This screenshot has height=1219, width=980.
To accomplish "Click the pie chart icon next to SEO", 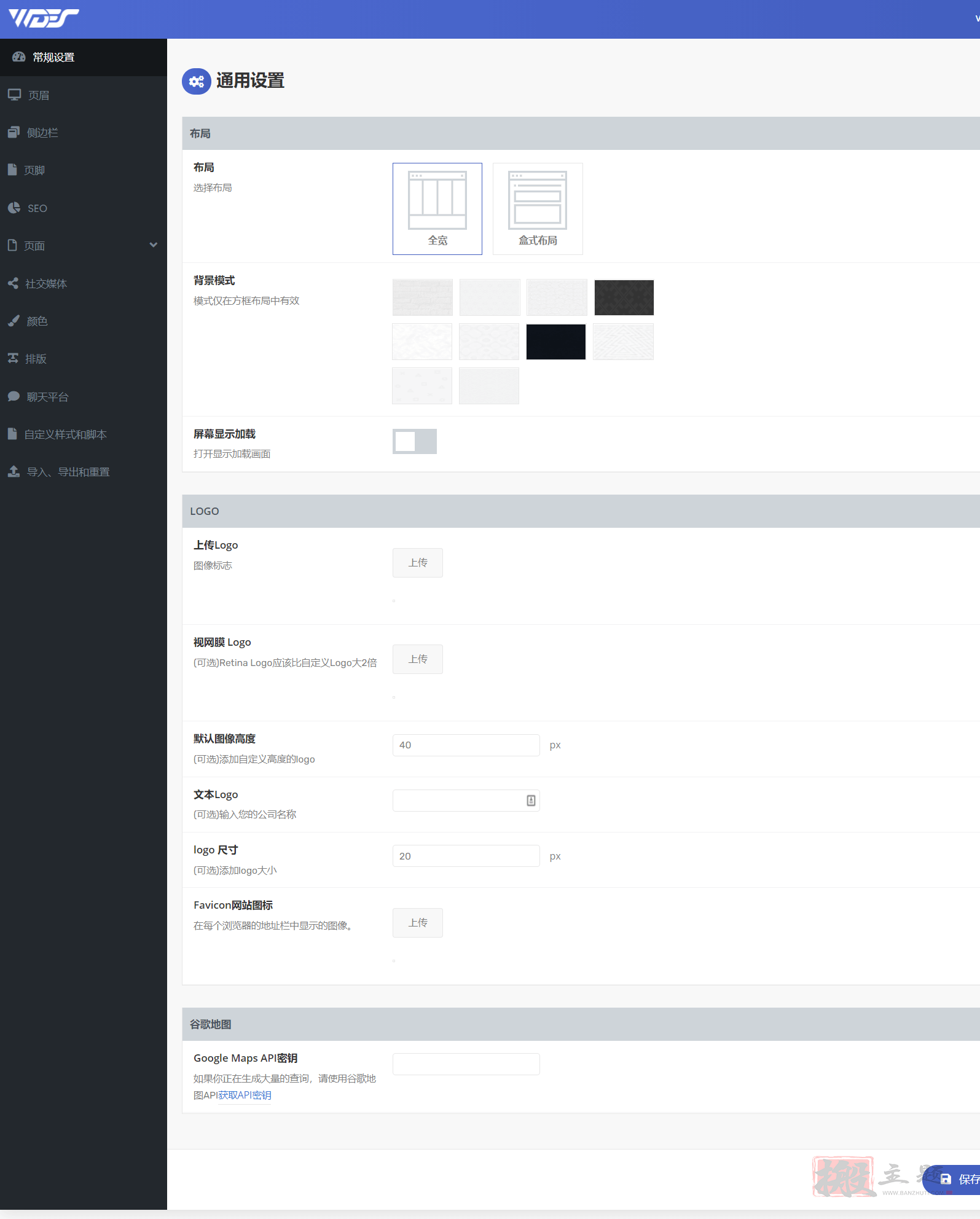I will click(14, 208).
